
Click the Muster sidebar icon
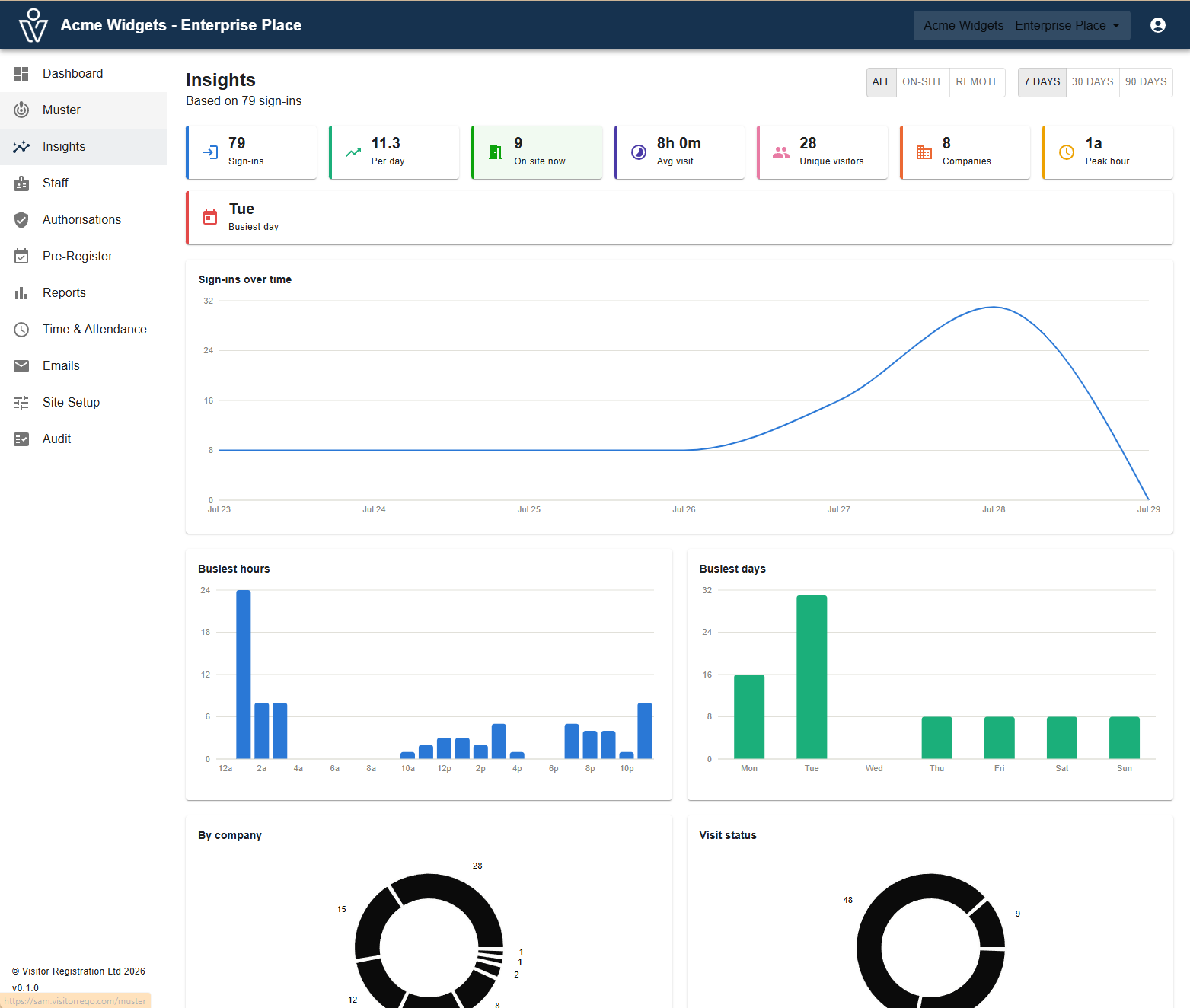tap(21, 110)
